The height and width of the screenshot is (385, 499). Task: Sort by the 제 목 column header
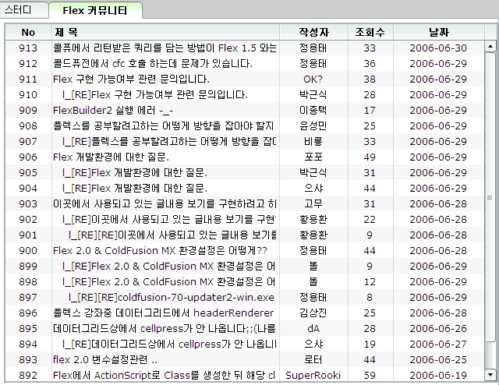pos(165,32)
